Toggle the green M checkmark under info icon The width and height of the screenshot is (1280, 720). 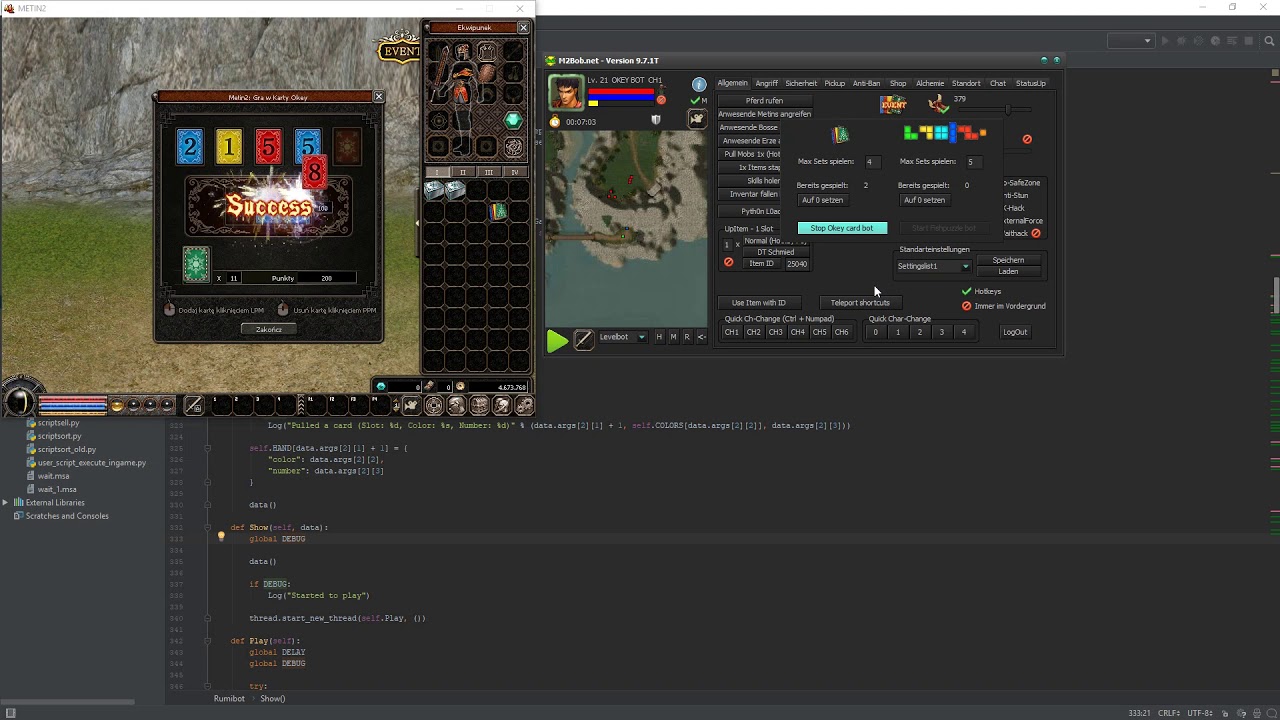[696, 101]
